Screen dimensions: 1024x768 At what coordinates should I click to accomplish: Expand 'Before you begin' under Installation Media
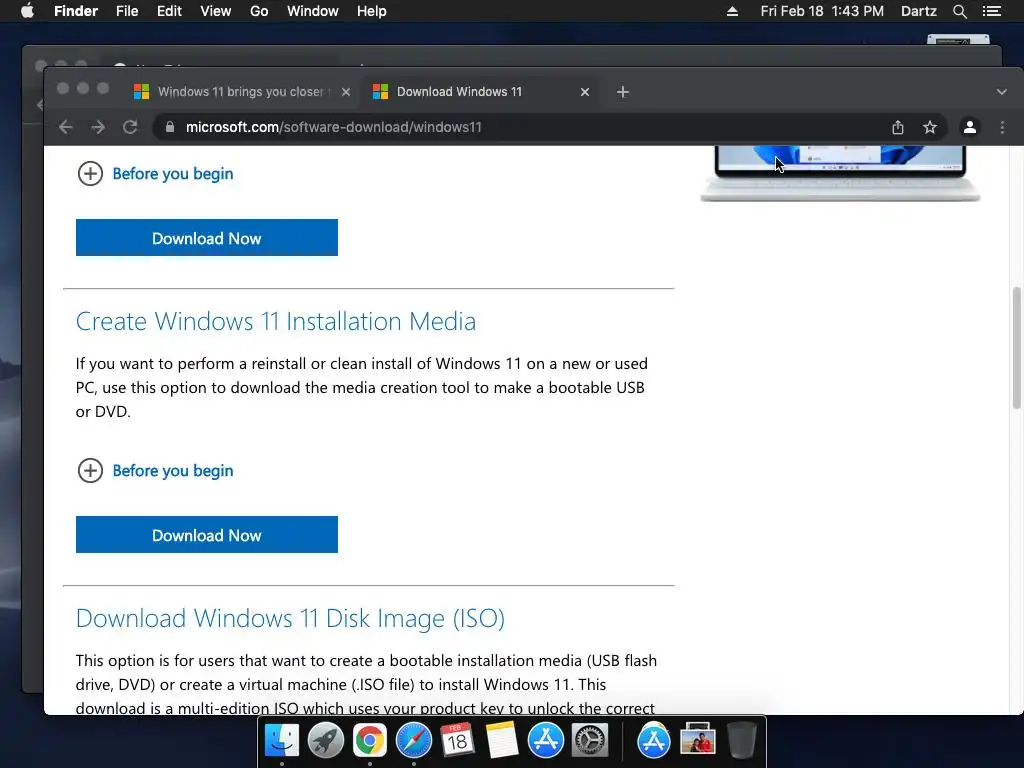click(90, 471)
